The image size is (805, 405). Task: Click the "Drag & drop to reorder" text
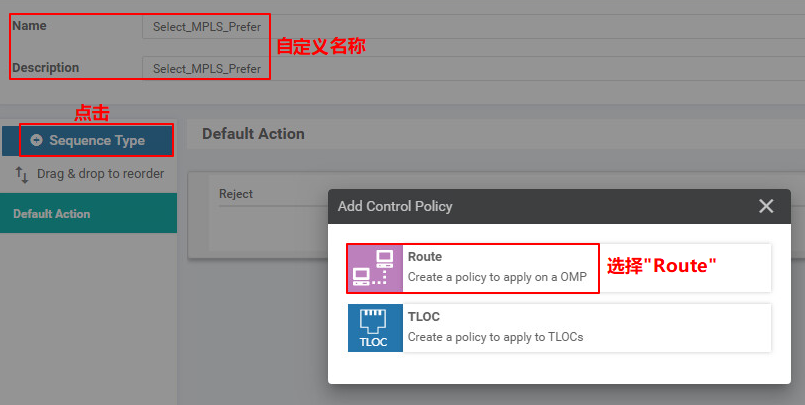[100, 174]
